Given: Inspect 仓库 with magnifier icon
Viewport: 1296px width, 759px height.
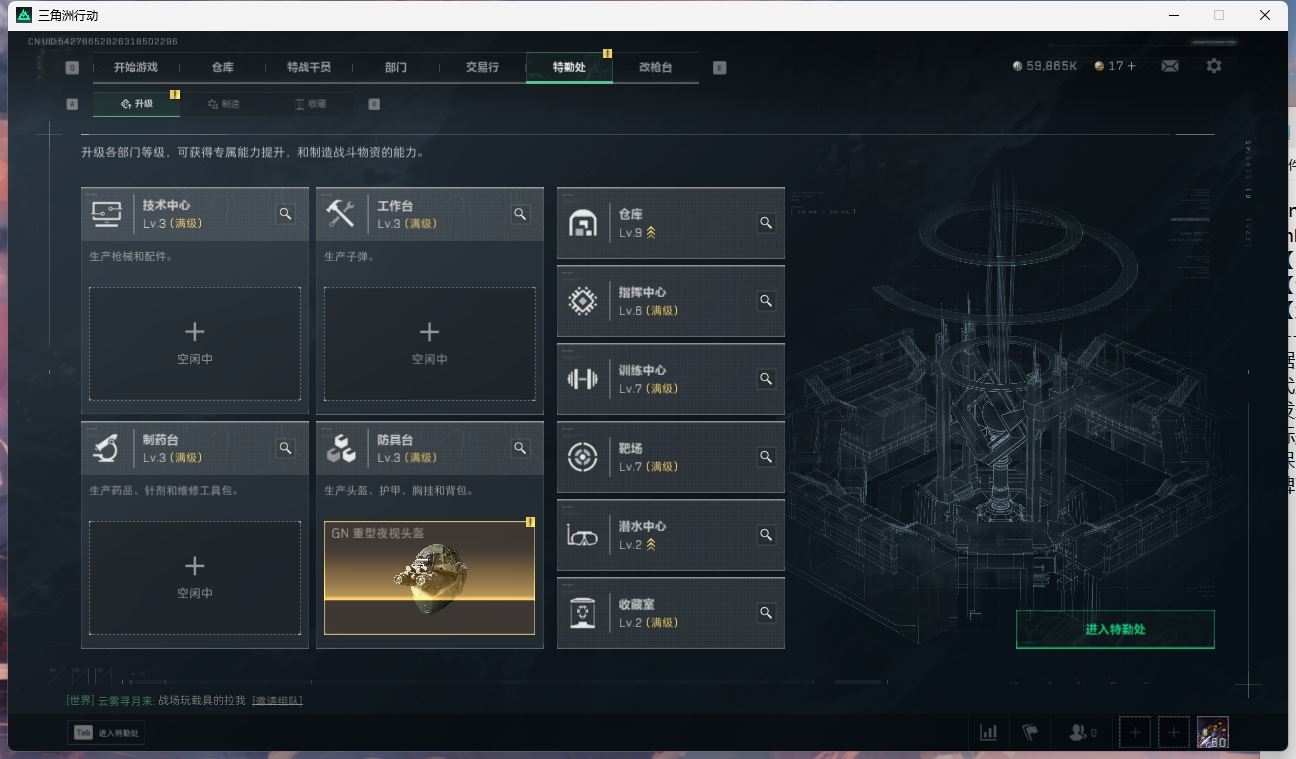Looking at the screenshot, I should point(766,223).
